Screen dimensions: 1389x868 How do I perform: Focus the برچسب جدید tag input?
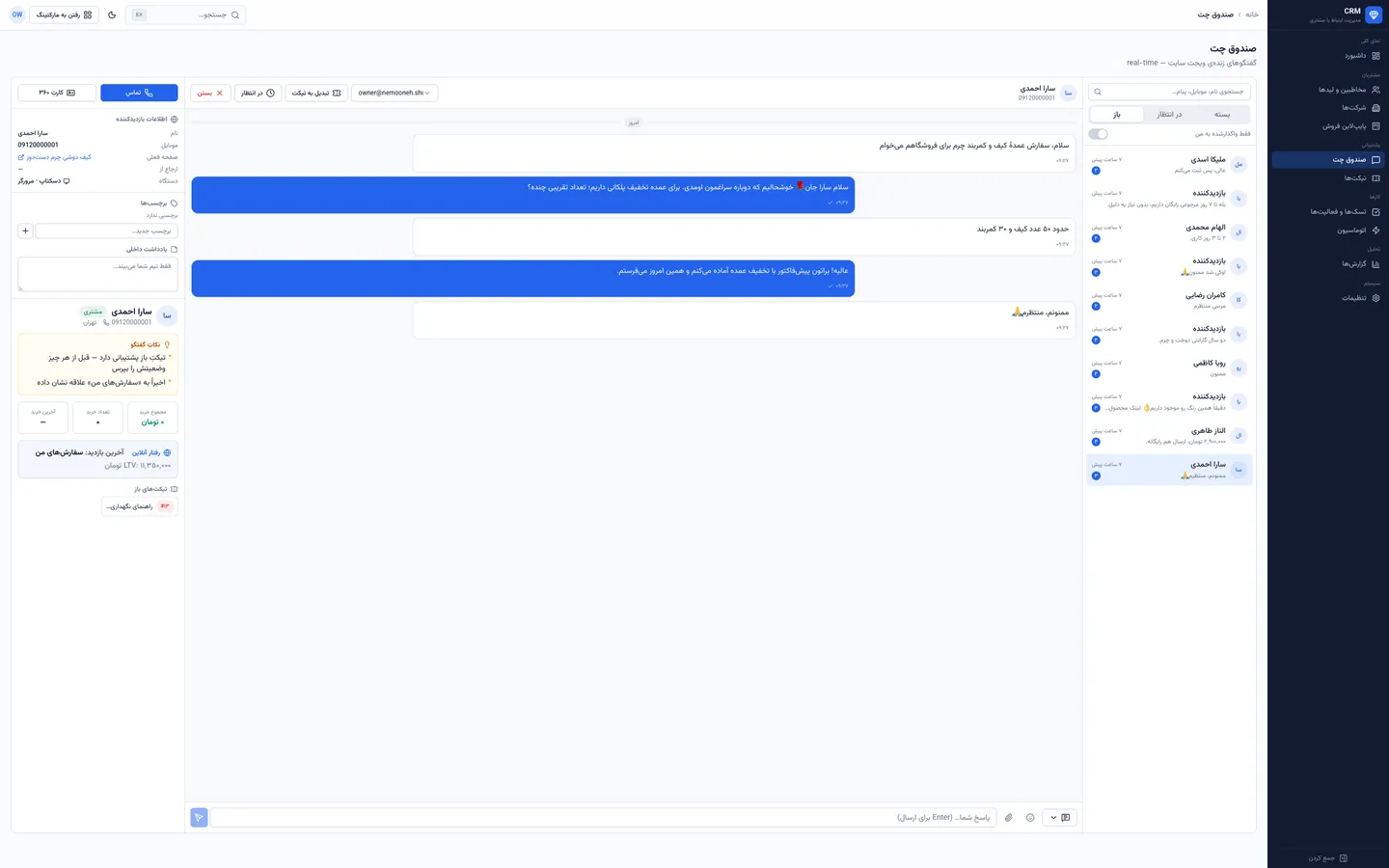(106, 231)
